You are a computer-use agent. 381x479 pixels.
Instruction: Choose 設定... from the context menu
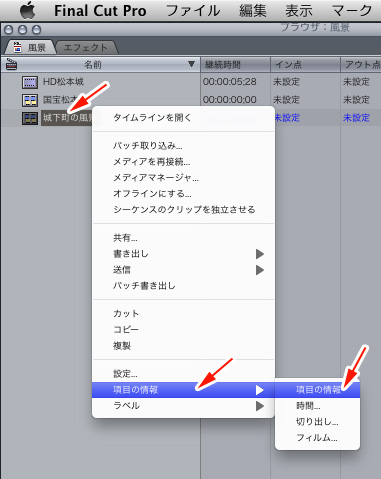[x=183, y=374]
